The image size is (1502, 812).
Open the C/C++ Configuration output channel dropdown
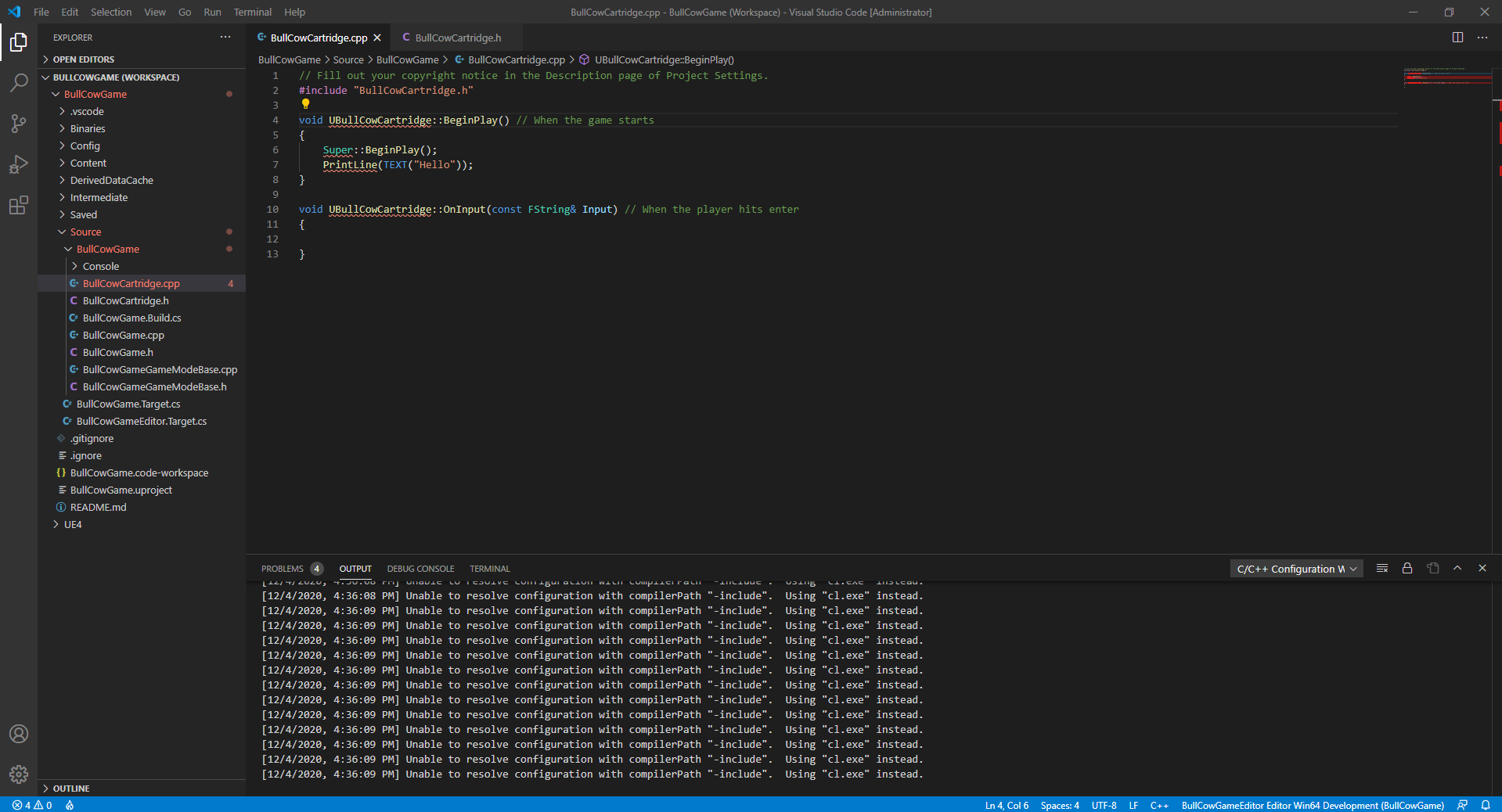coord(1296,569)
